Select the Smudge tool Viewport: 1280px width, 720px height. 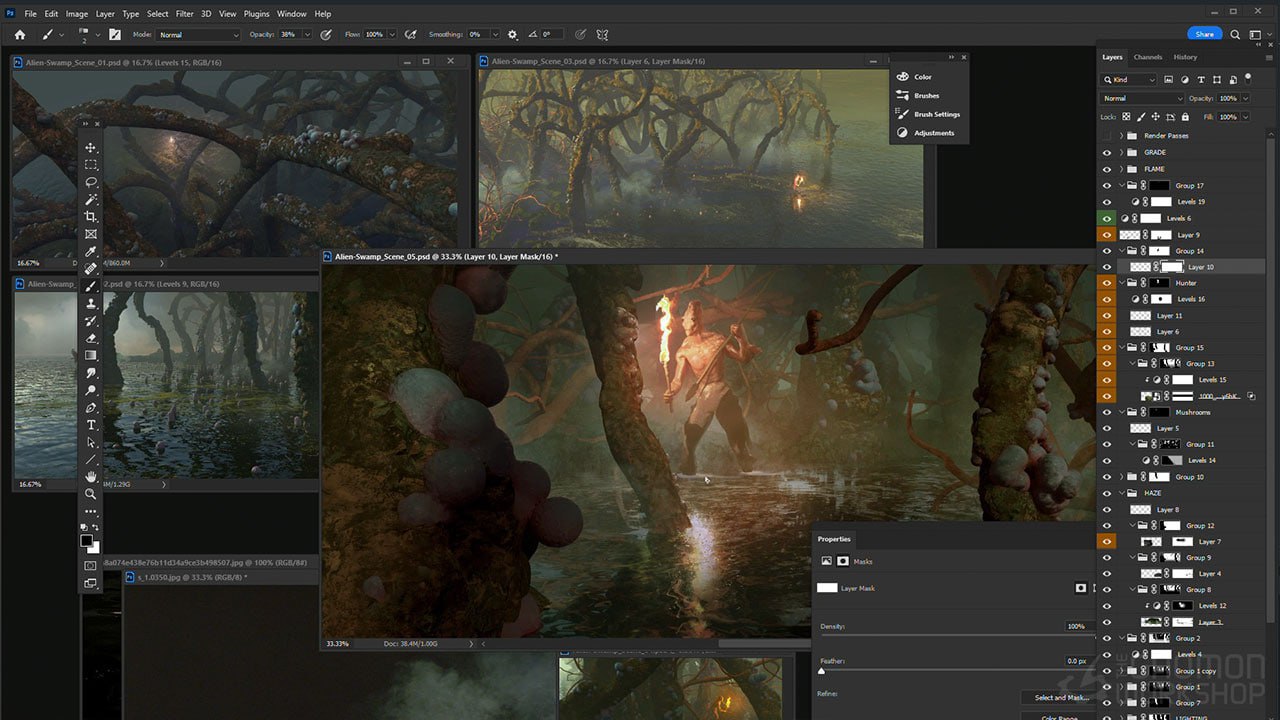91,373
